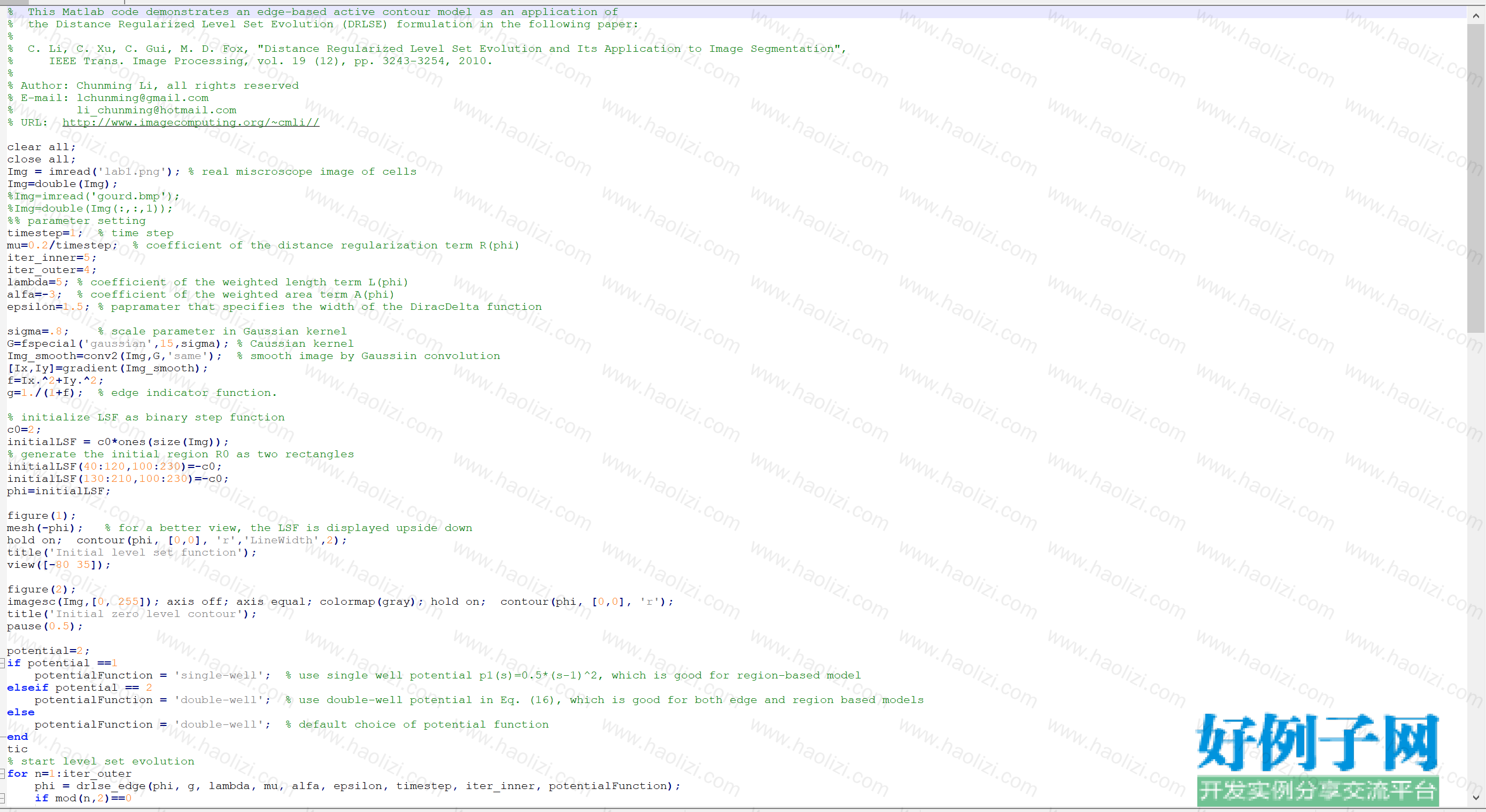Screen dimensions: 1486x812
Task: Click the 'single-well' potentialFunction line
Action: [447, 675]
